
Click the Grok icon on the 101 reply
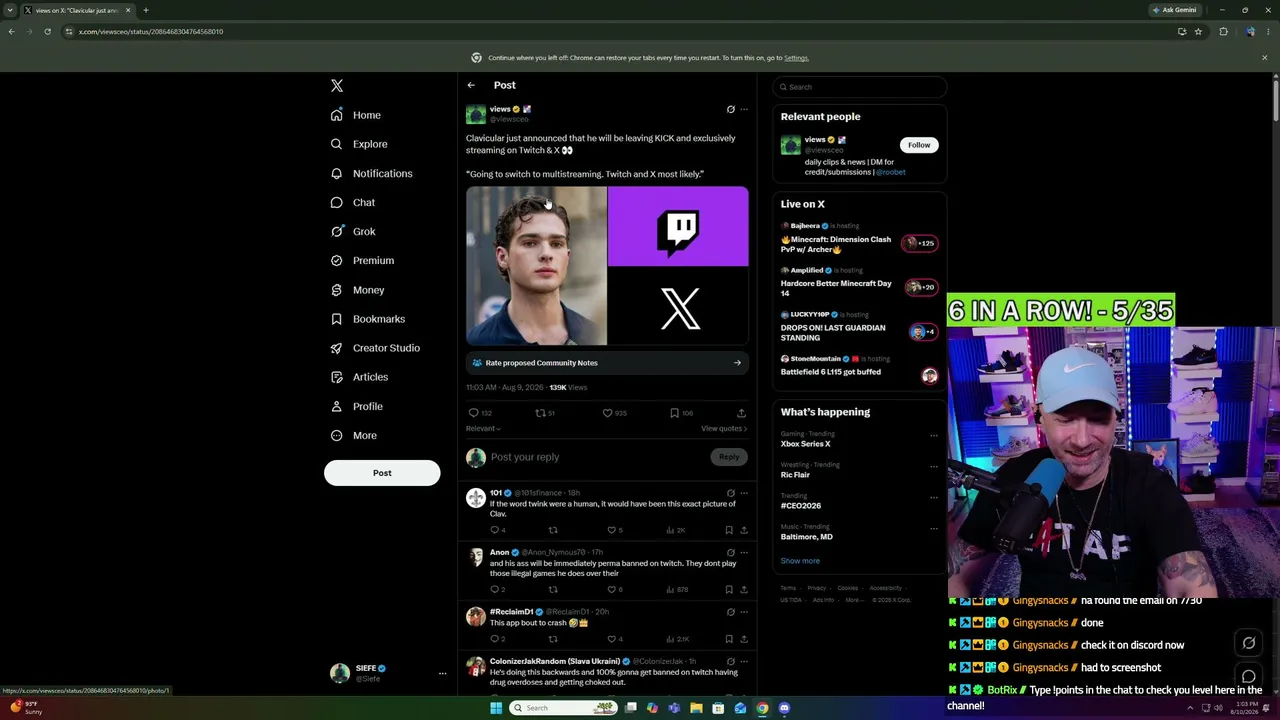[730, 493]
